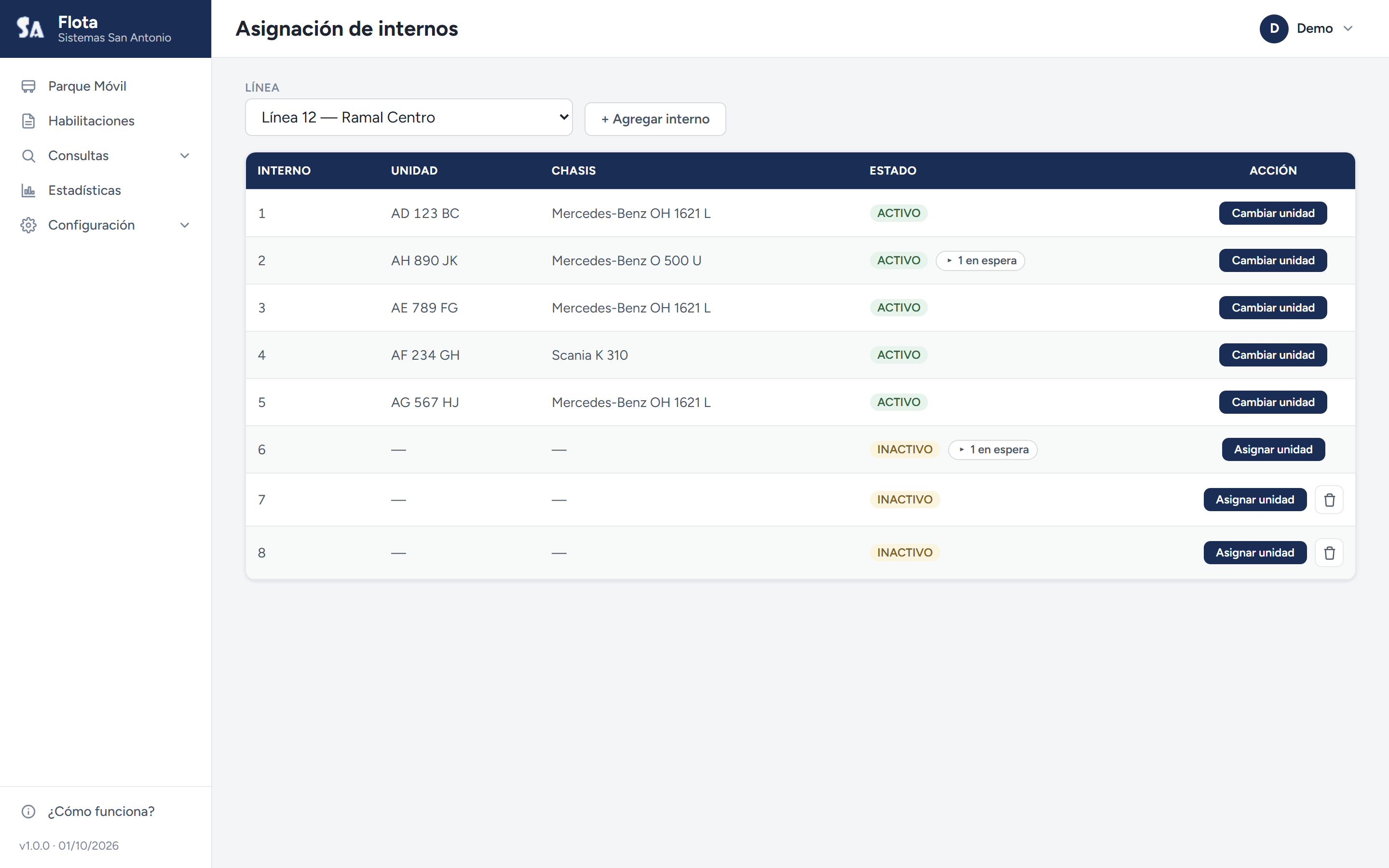The height and width of the screenshot is (868, 1389).
Task: Click the Consultas magnifier icon
Action: point(28,156)
